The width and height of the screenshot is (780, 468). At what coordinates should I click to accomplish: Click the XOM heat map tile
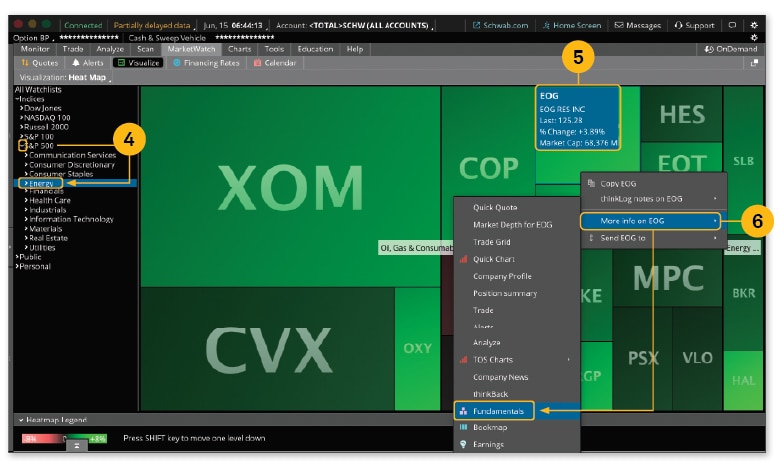pos(291,187)
